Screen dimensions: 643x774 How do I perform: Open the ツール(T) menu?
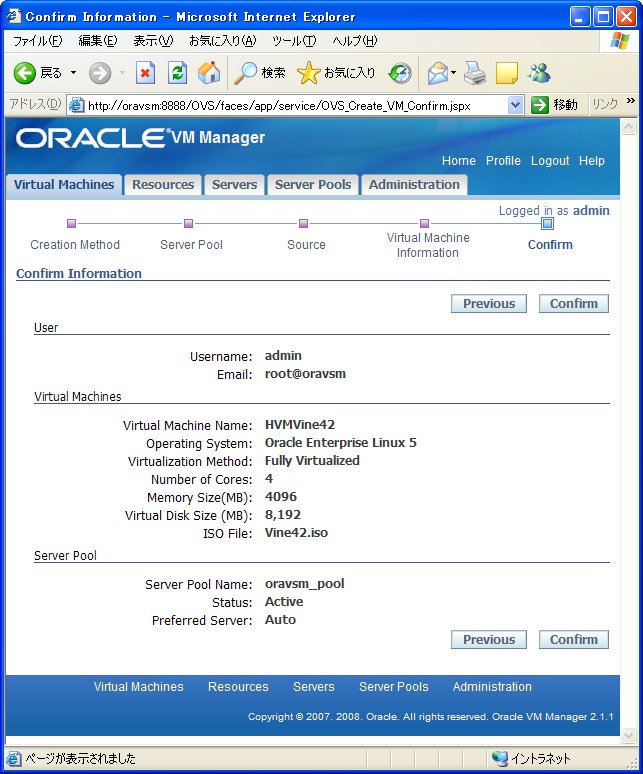click(294, 41)
